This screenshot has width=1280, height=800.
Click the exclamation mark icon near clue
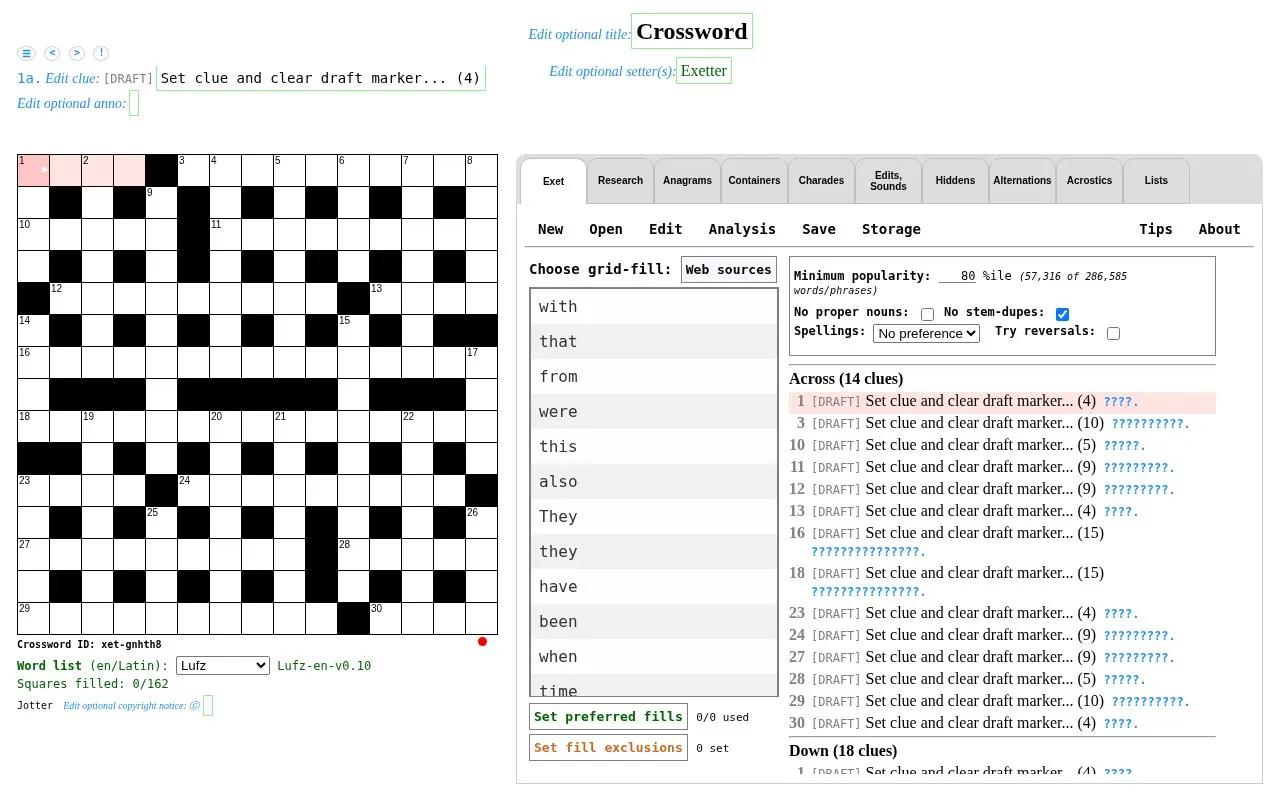101,53
